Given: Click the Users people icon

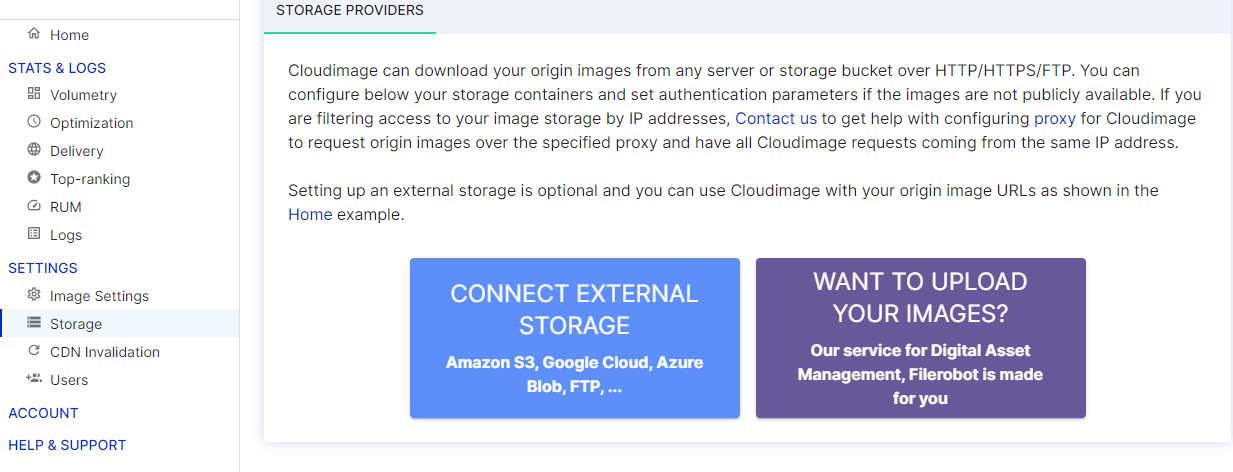Looking at the screenshot, I should (x=35, y=379).
